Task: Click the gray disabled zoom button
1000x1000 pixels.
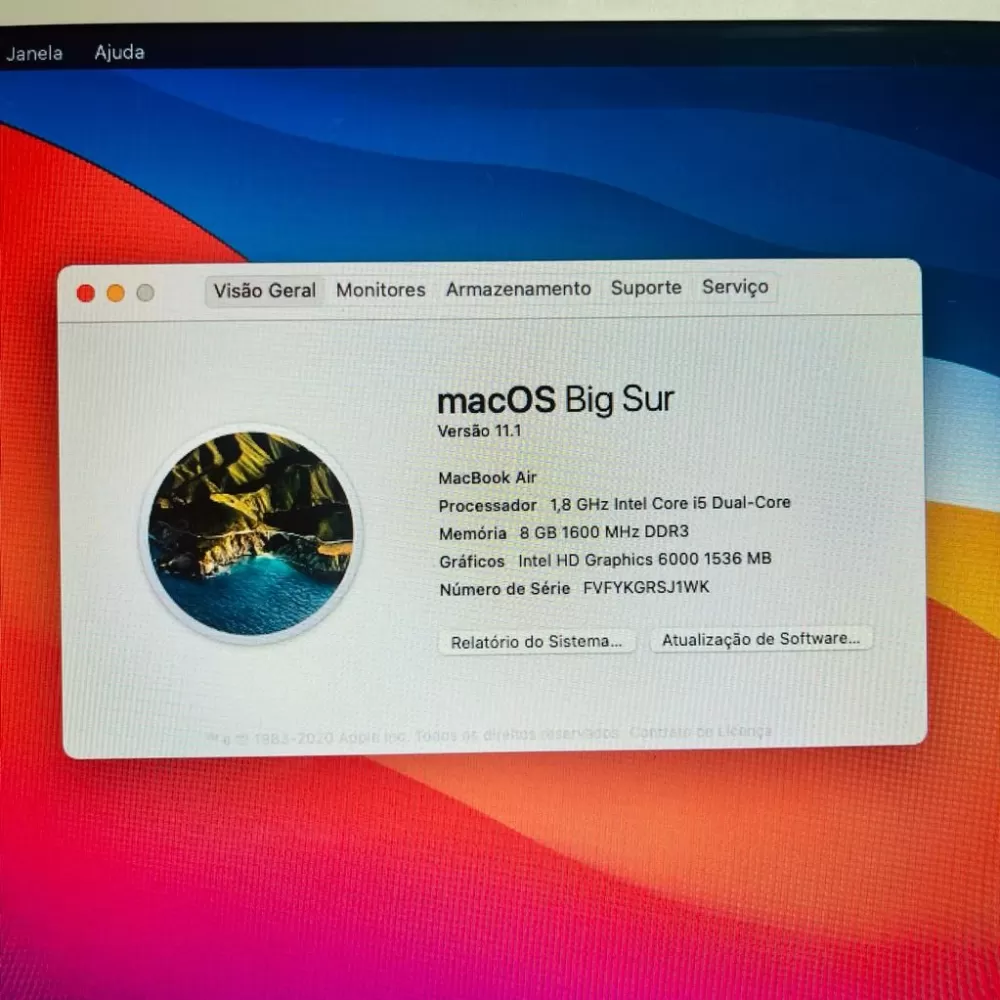Action: tap(145, 293)
